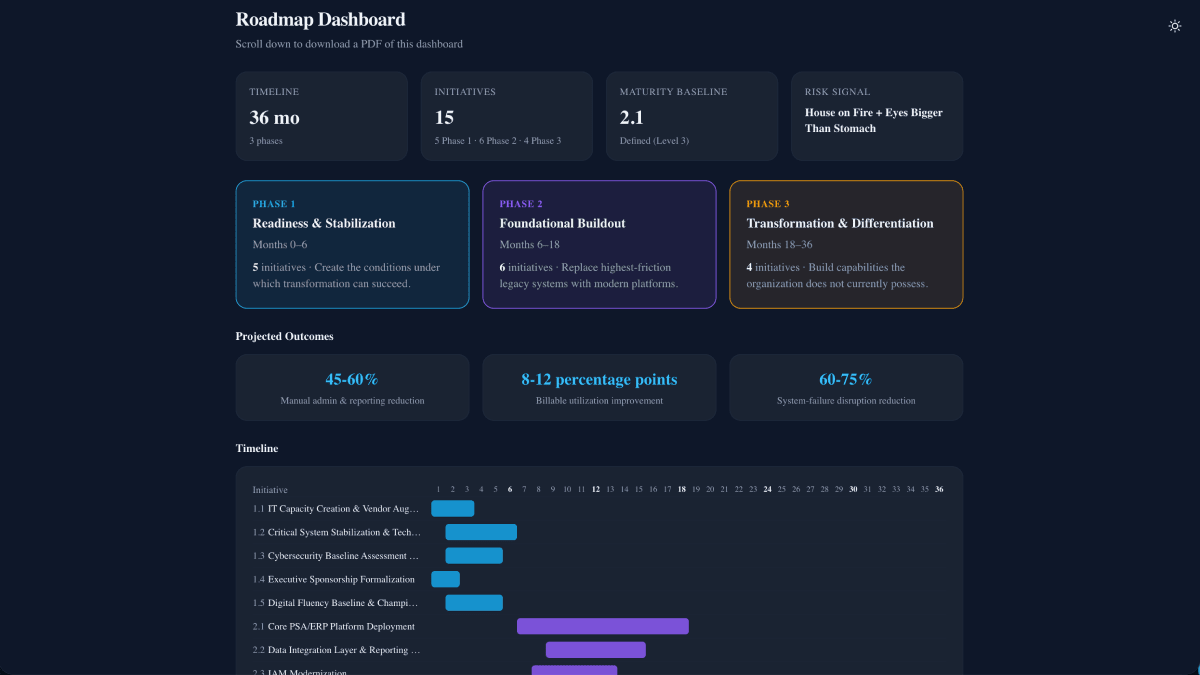Select the 2.2 Data Integration Layer timeline bar
Viewport: 1200px width, 675px height.
(596, 650)
